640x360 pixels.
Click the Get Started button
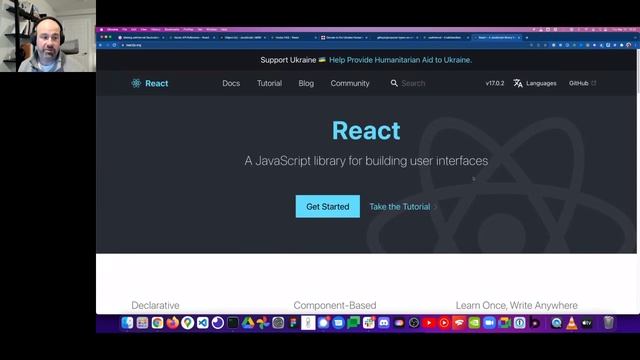tap(328, 207)
